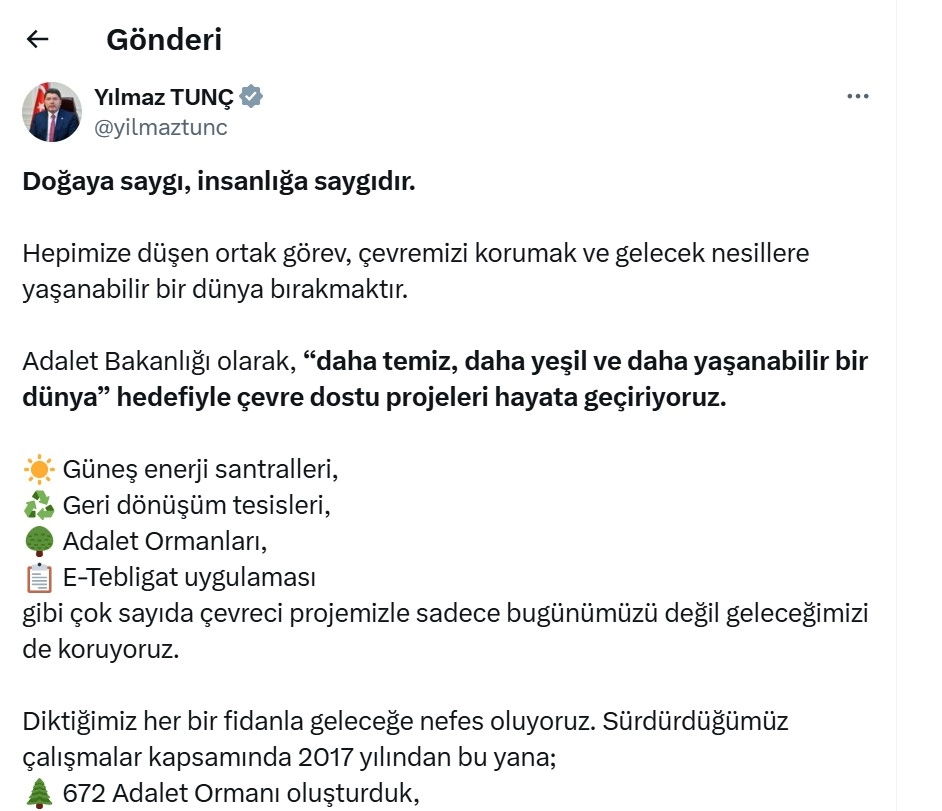Click the blue verified badge
Screen dimensions: 942x811
tap(251, 97)
